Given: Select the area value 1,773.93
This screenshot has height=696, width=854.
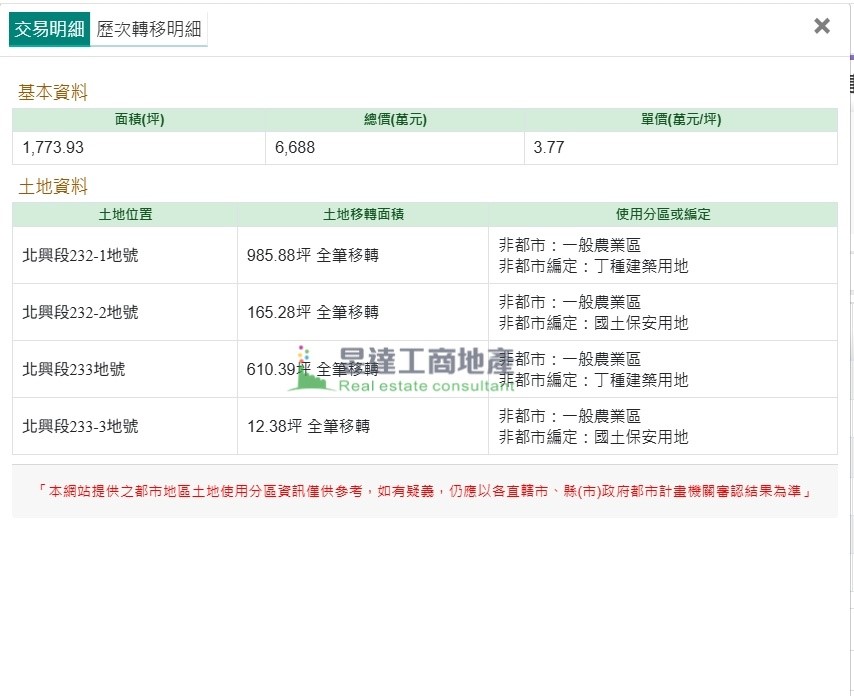Looking at the screenshot, I should coord(53,147).
